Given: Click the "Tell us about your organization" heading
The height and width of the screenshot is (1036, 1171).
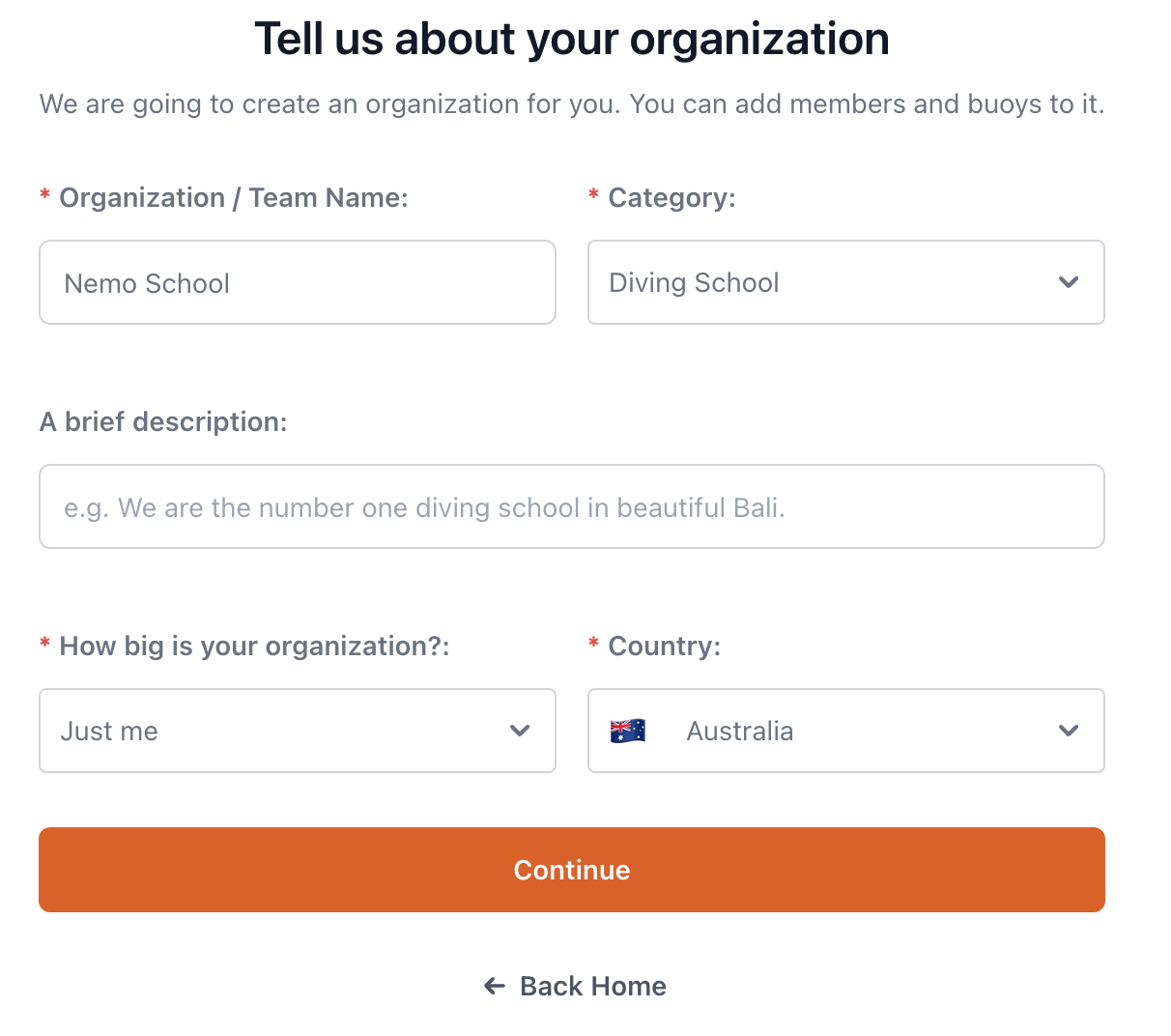Looking at the screenshot, I should coord(571,40).
